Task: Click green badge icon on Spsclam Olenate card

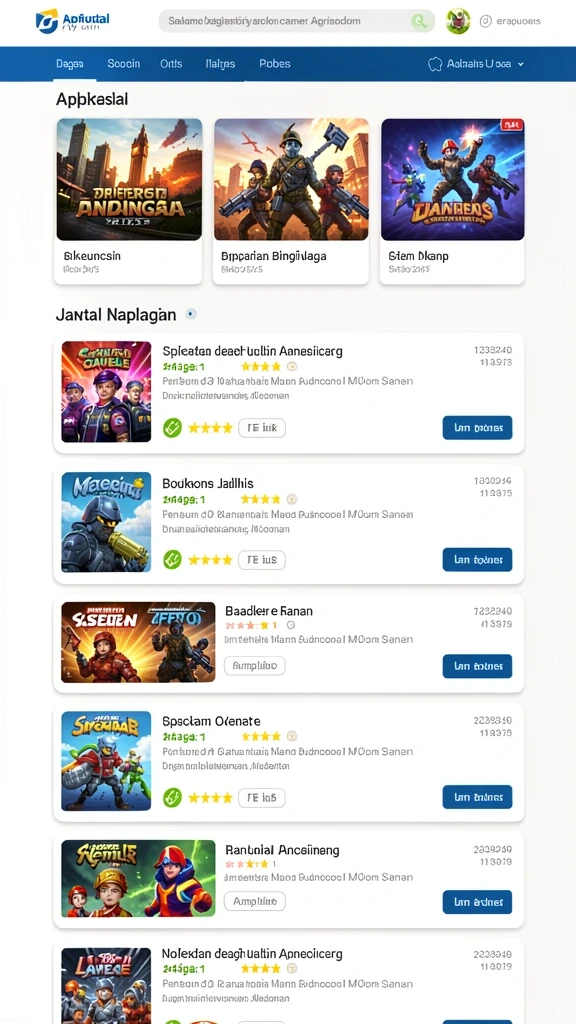Action: point(172,797)
